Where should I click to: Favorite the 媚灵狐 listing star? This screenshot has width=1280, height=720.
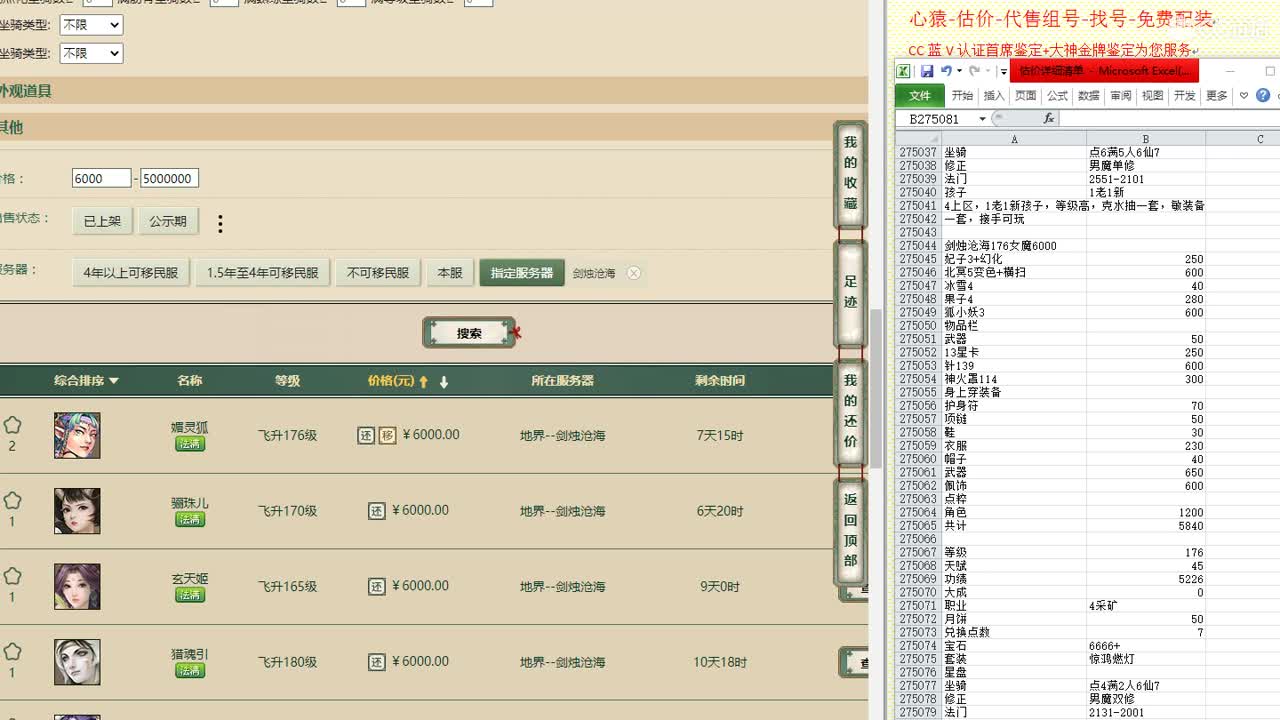[x=12, y=425]
